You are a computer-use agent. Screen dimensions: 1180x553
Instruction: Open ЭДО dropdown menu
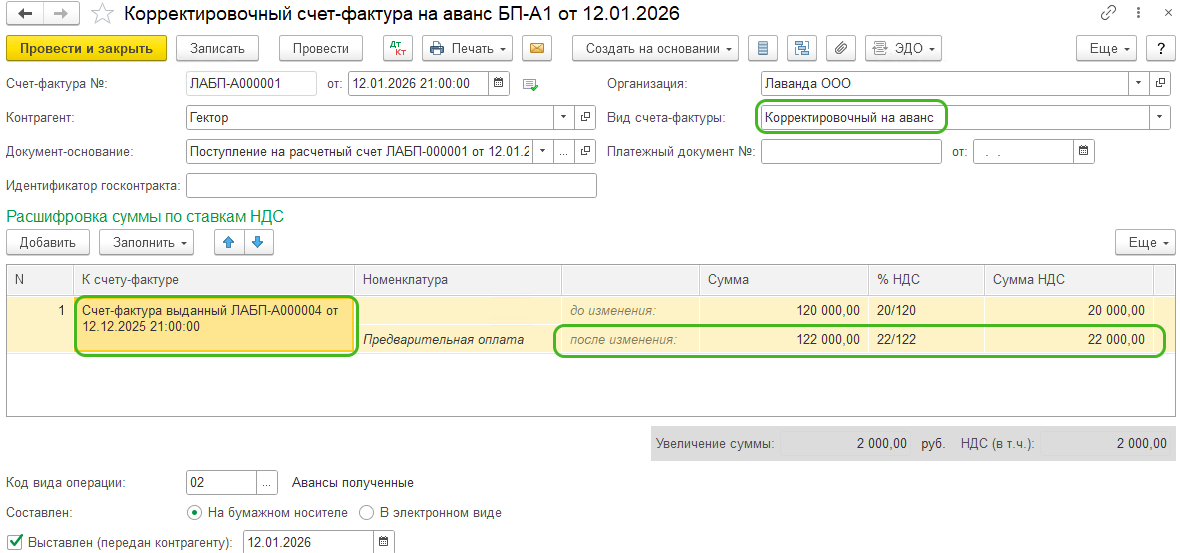(x=903, y=48)
